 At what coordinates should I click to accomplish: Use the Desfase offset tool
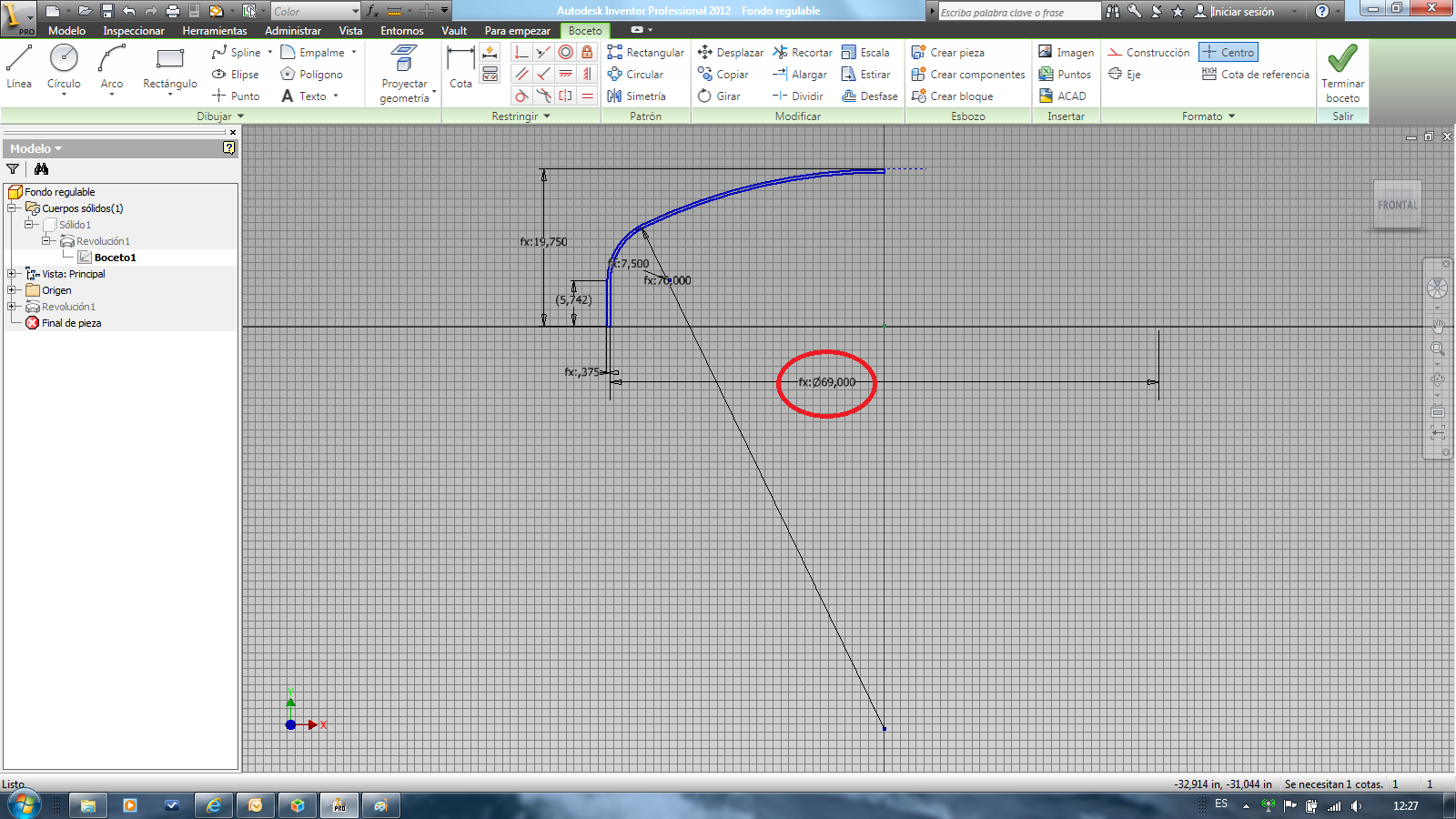[870, 96]
